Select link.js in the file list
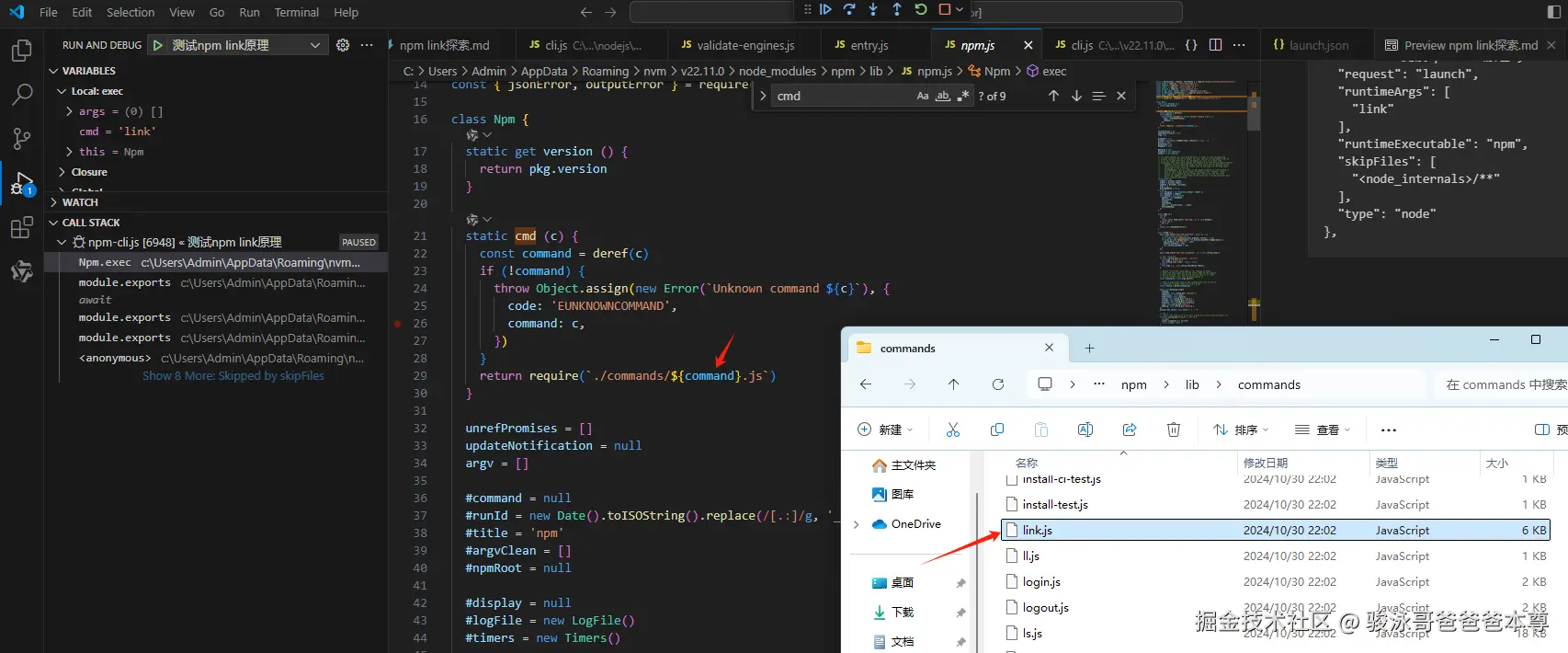 1038,530
